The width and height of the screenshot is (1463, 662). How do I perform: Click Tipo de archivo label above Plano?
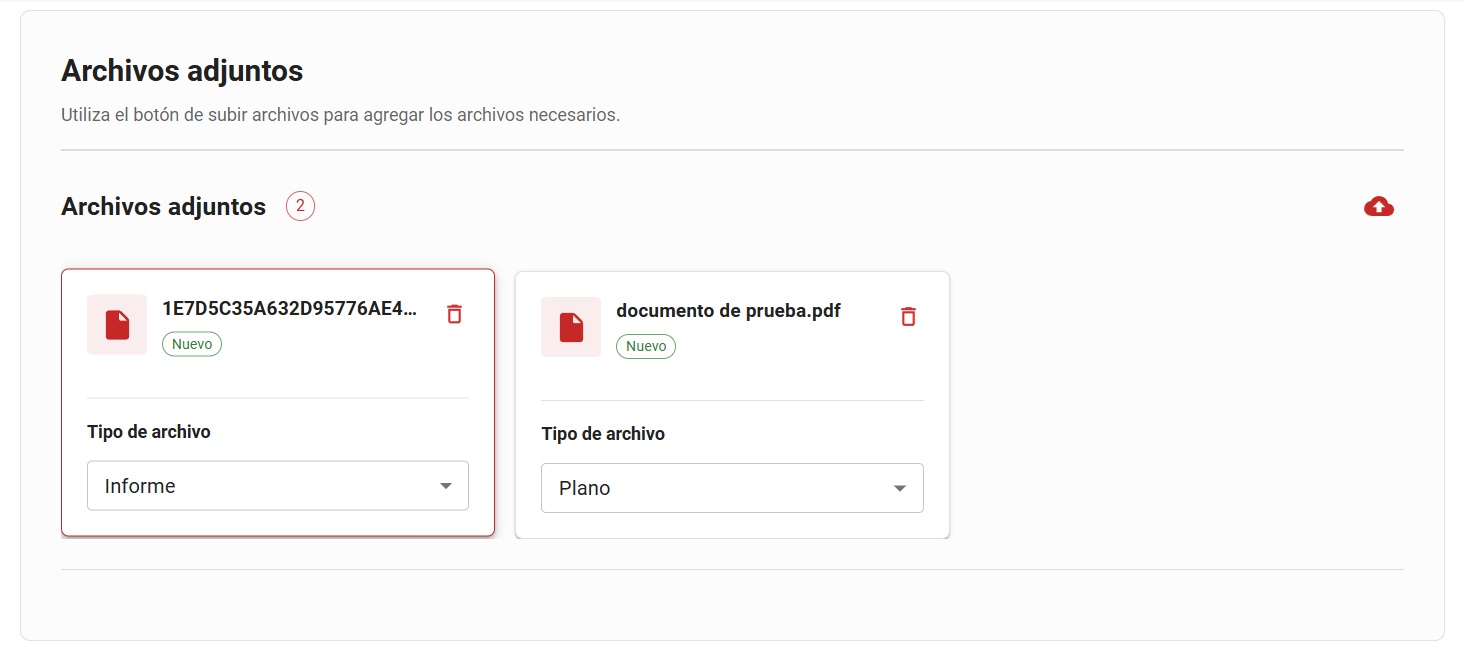(x=603, y=434)
